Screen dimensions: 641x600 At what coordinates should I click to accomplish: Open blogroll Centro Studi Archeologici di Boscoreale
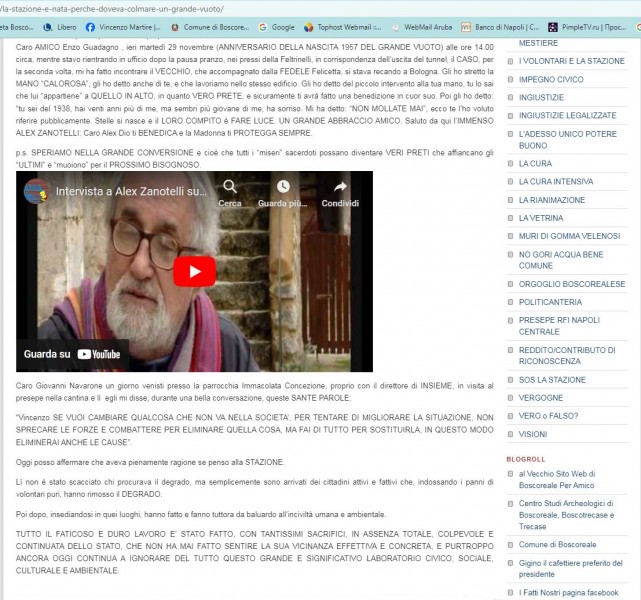coord(566,515)
